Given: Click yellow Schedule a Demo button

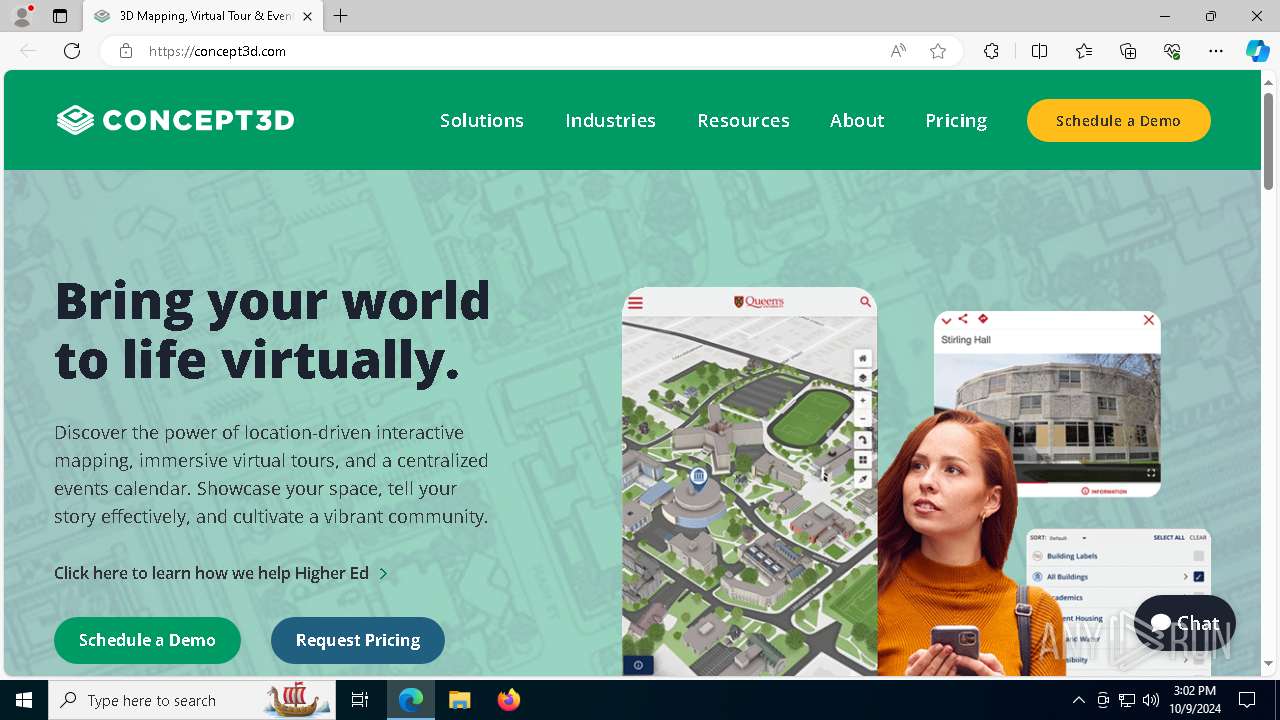Looking at the screenshot, I should tap(1118, 120).
